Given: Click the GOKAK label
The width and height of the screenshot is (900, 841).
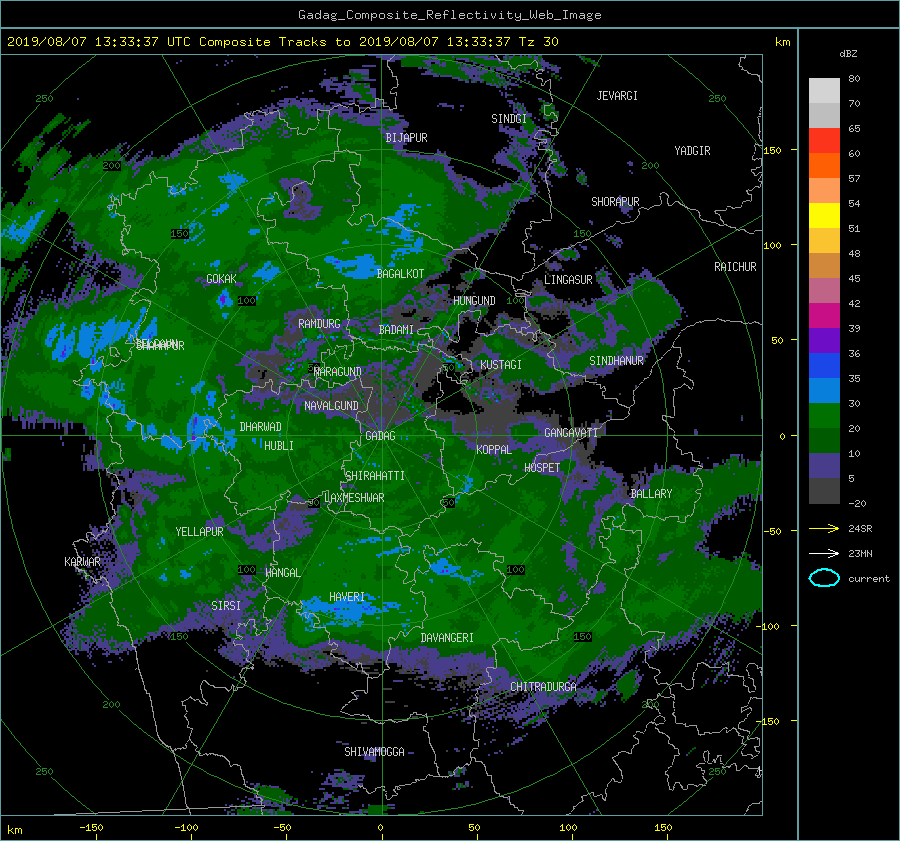Looking at the screenshot, I should pos(221,279).
